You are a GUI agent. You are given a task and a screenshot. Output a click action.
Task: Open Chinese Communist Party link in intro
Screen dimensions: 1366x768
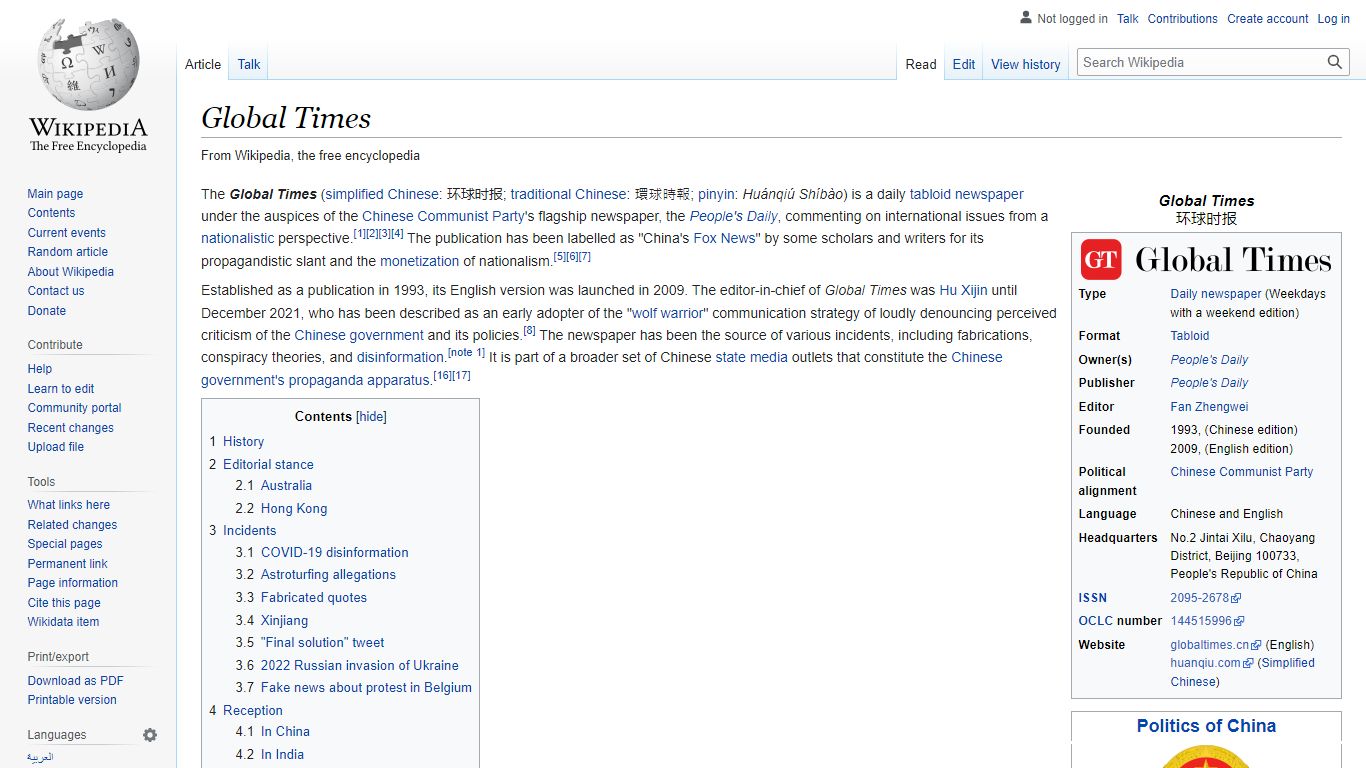[443, 216]
